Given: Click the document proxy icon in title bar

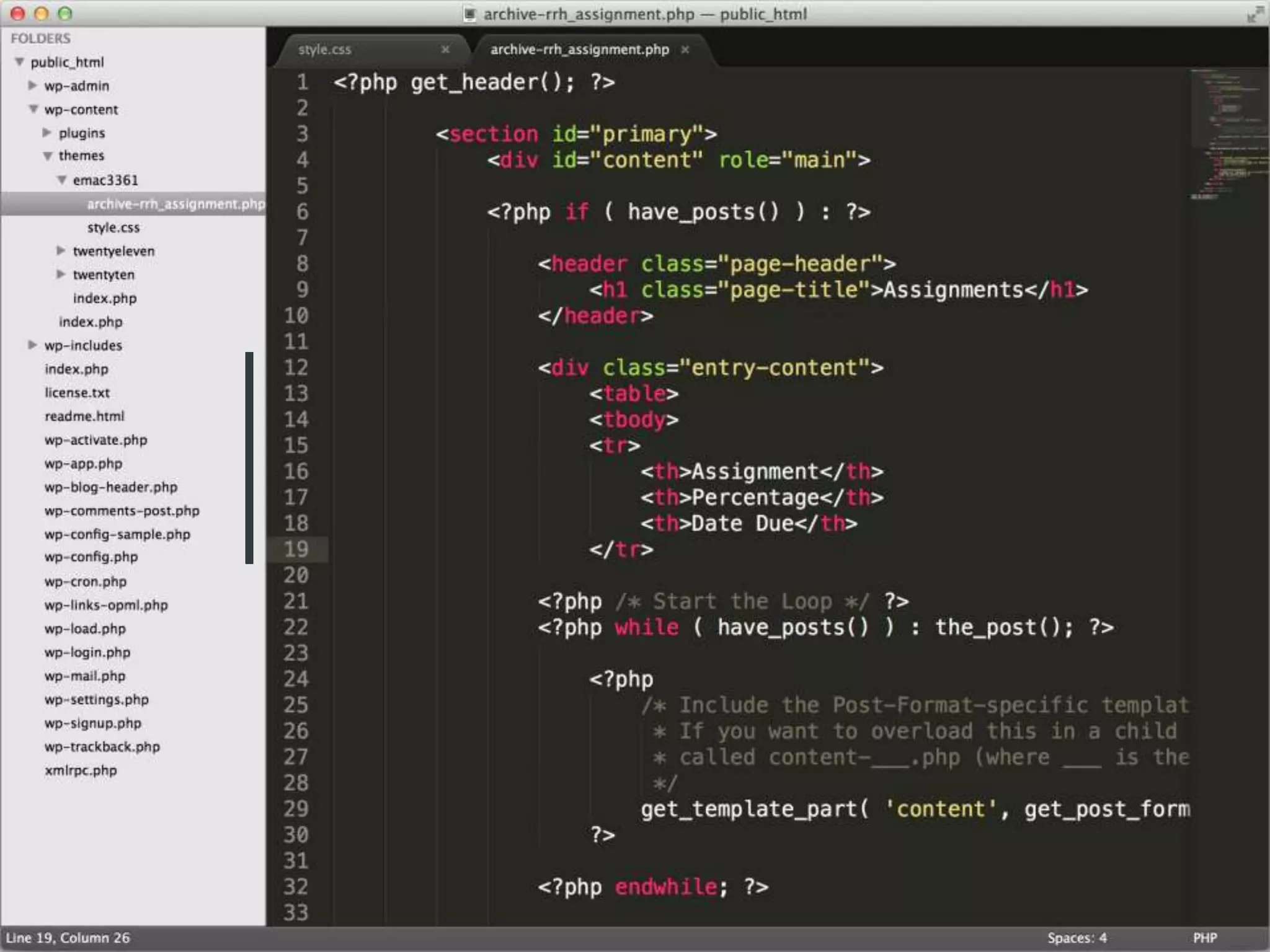Looking at the screenshot, I should [470, 14].
